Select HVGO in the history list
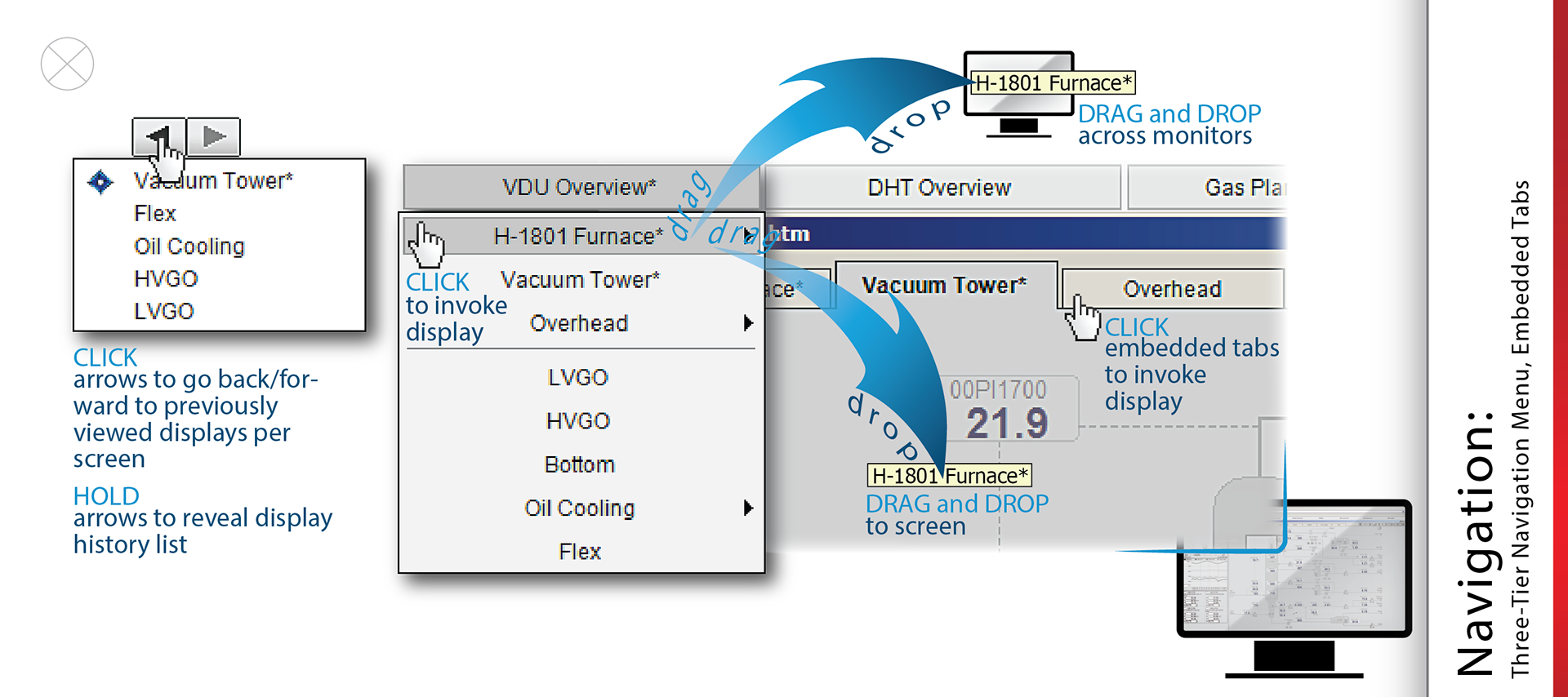 pos(166,279)
